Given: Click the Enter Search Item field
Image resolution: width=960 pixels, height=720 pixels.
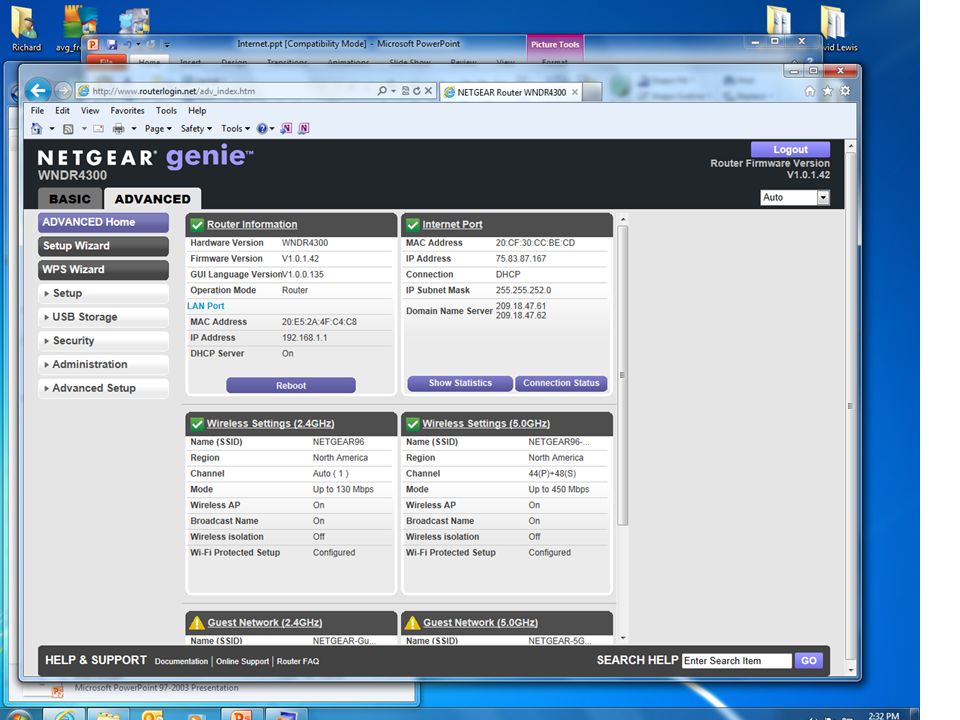Looking at the screenshot, I should pyautogui.click(x=737, y=661).
